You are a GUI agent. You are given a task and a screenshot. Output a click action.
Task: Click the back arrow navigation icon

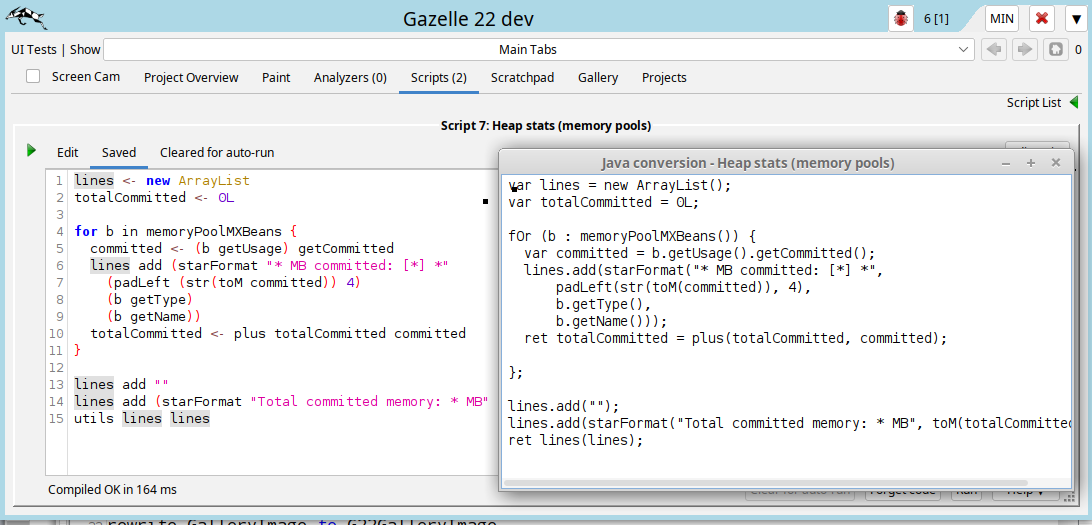click(993, 49)
